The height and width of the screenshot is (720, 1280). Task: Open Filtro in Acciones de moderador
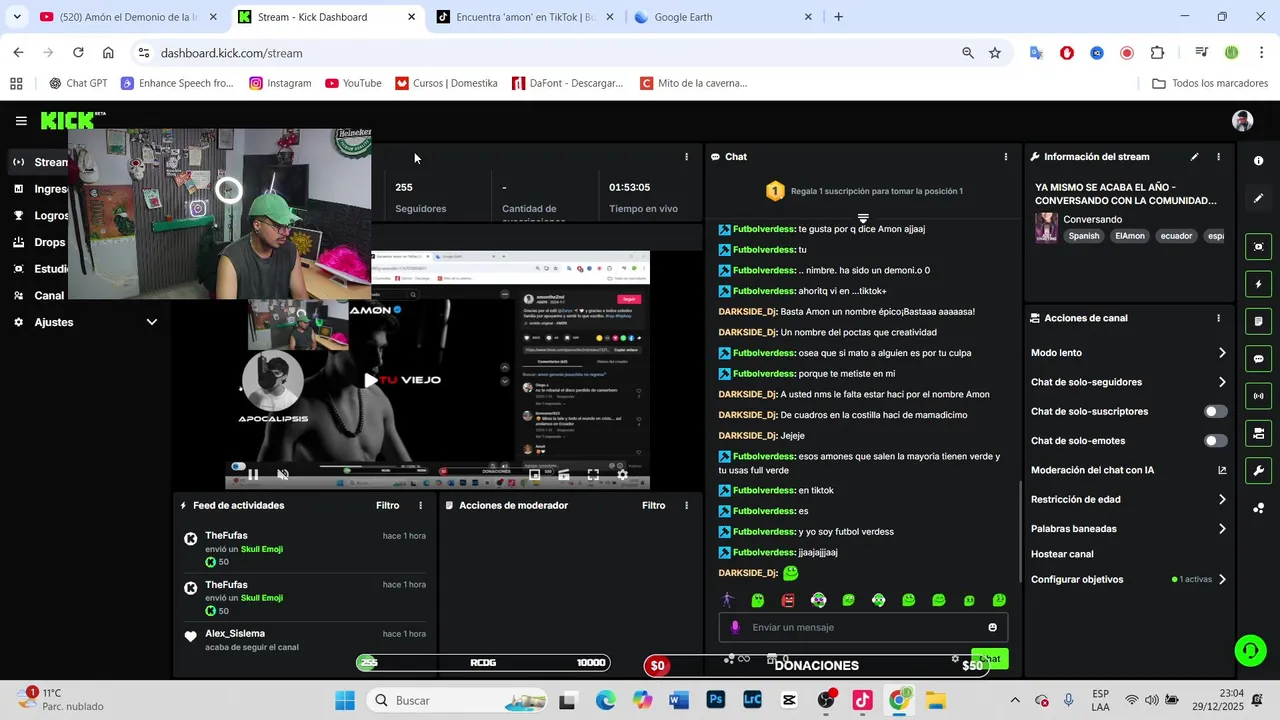pos(654,506)
